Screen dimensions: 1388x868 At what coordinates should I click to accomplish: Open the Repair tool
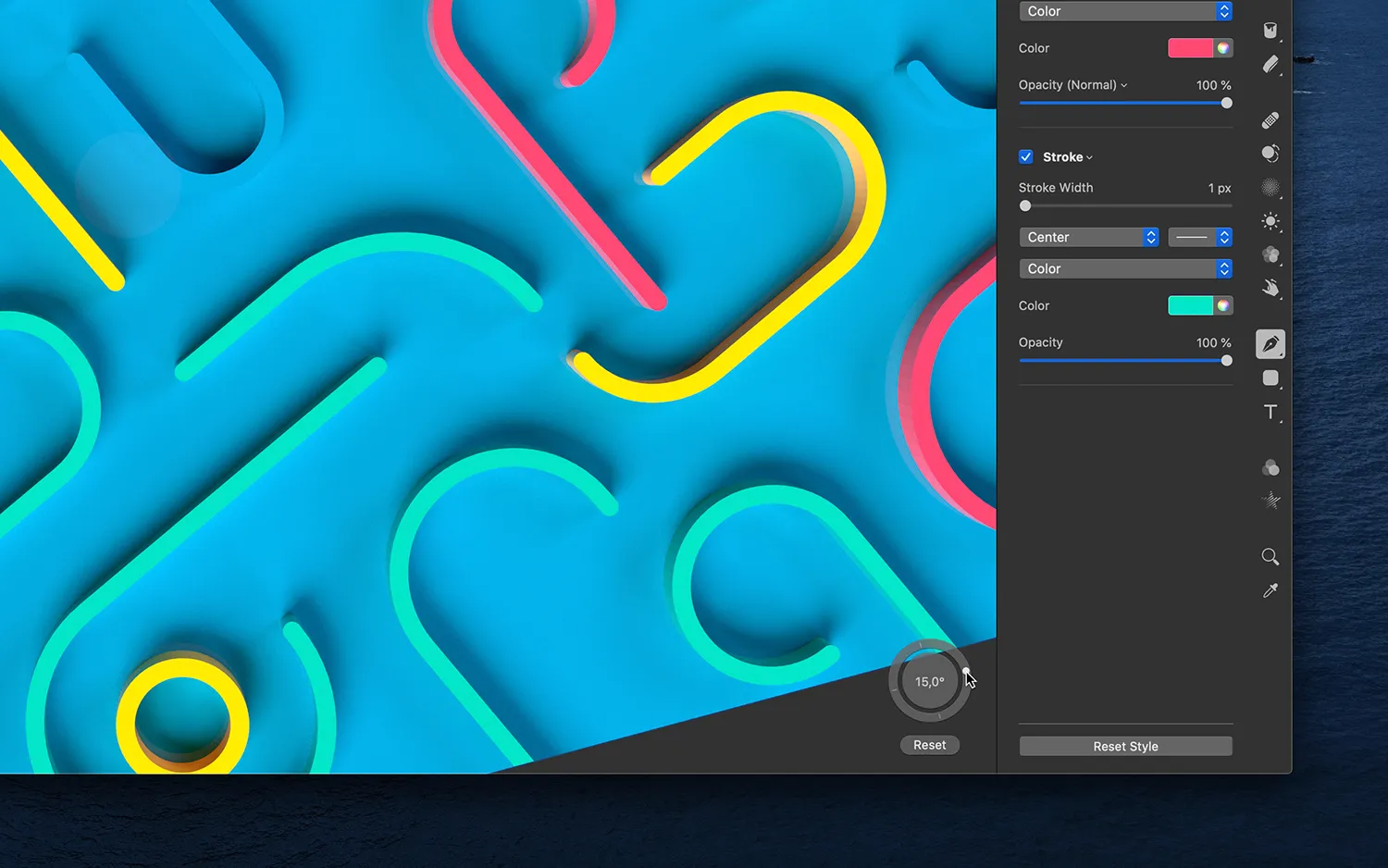coord(1270,119)
